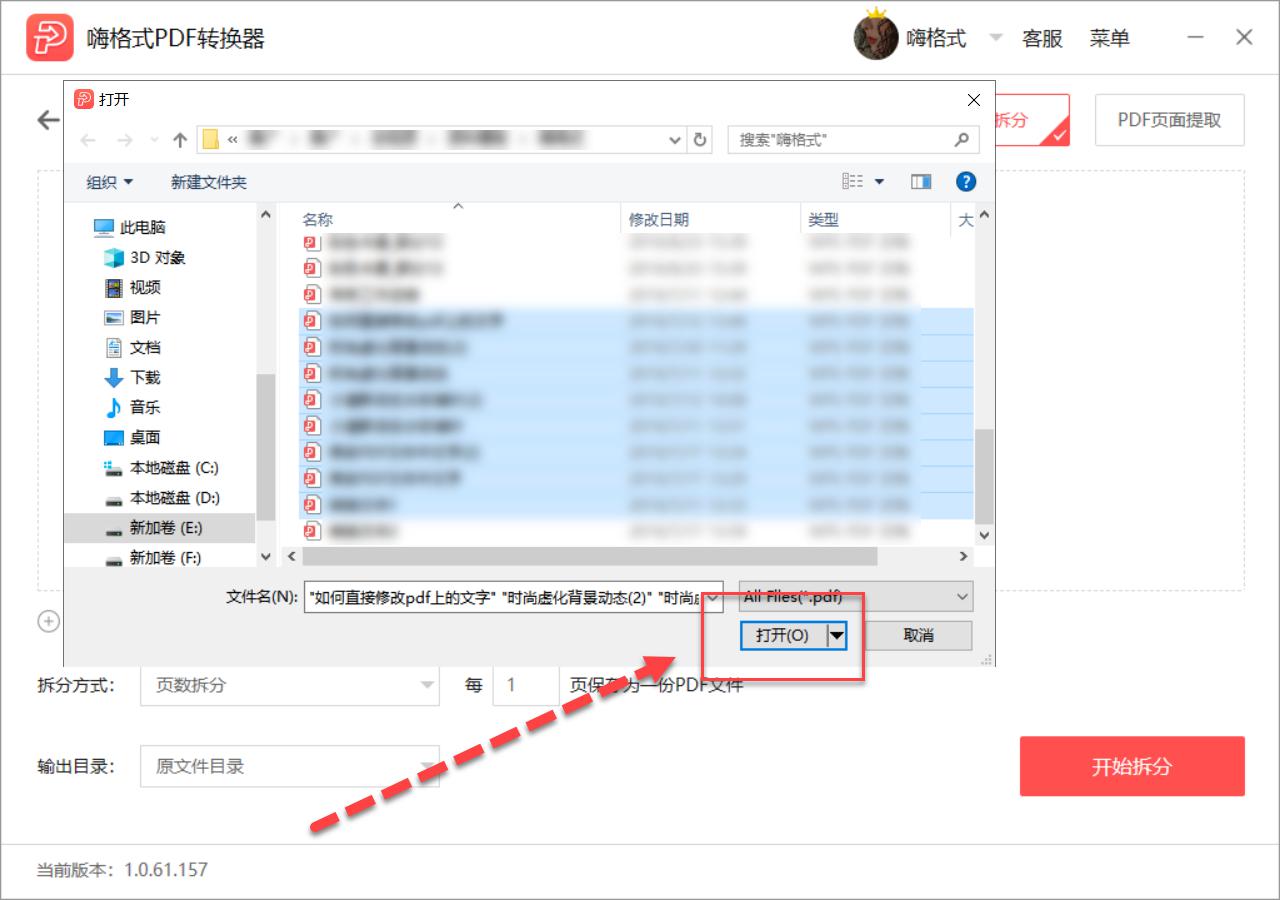Toggle the preview pane icon
Screen dimensions: 1280x900
coord(921,181)
